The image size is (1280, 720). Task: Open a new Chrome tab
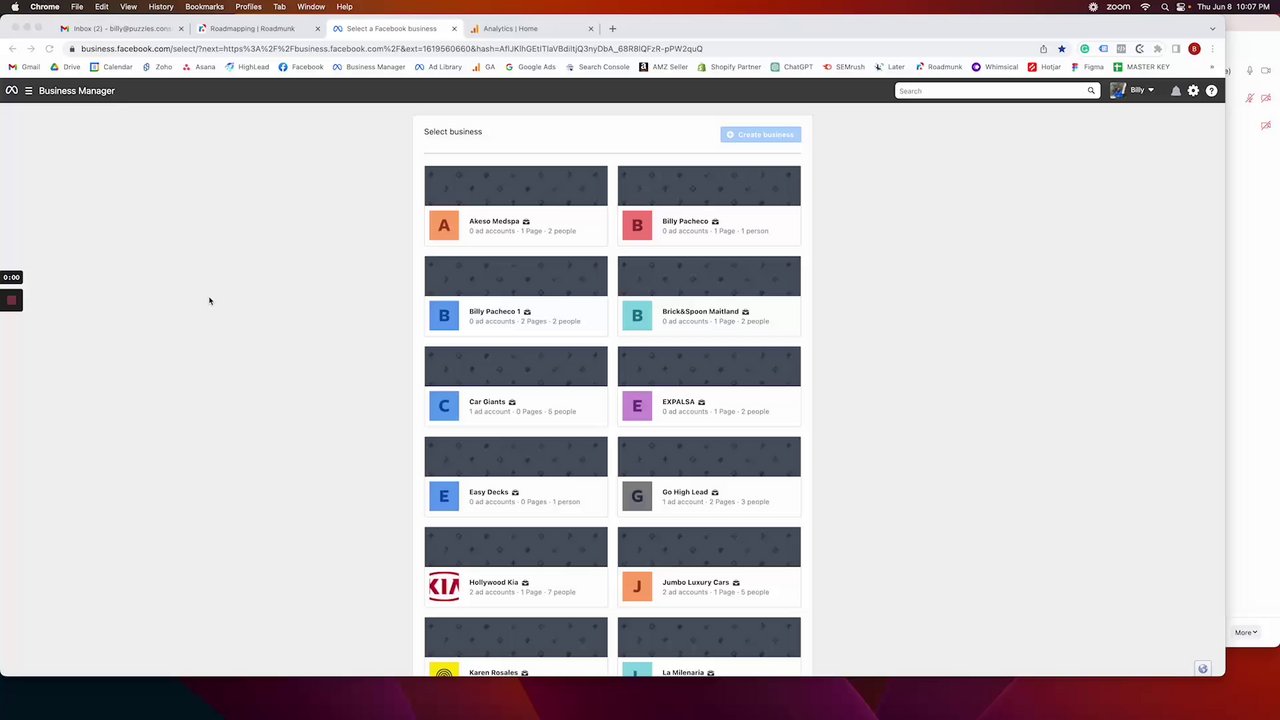click(612, 28)
